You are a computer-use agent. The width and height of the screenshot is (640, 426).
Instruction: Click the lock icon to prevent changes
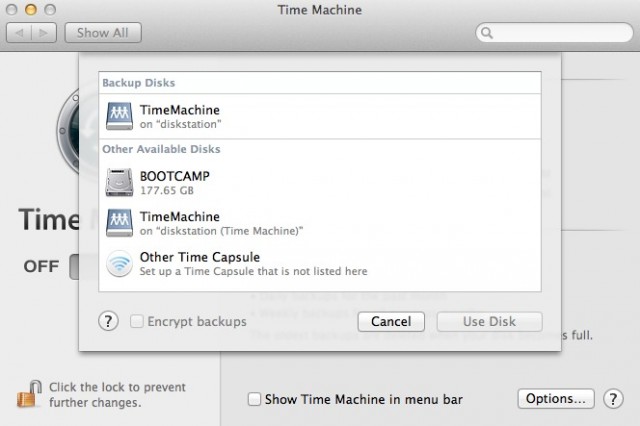(x=29, y=394)
